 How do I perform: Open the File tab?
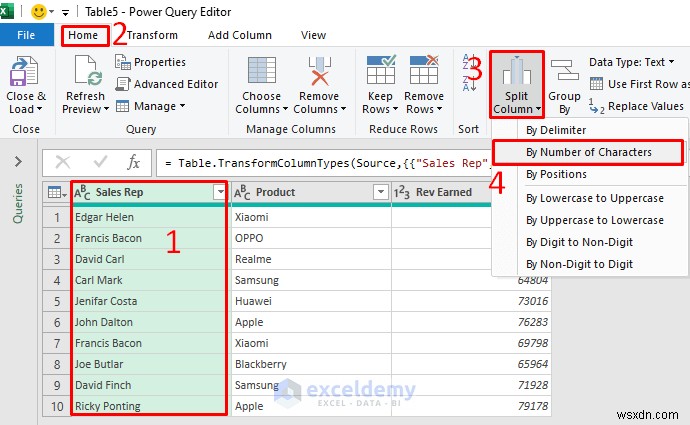click(x=26, y=35)
